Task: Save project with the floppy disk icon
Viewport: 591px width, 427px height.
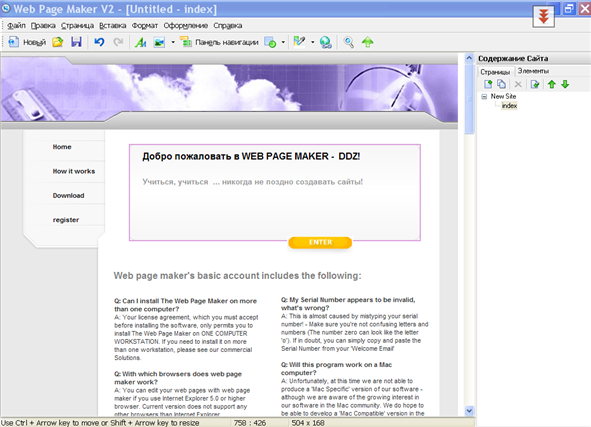Action: (x=77, y=42)
